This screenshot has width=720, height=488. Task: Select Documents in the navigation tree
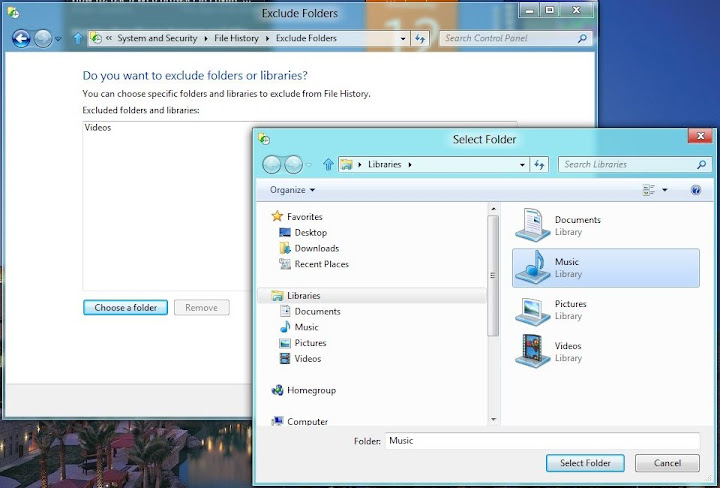tap(310, 311)
